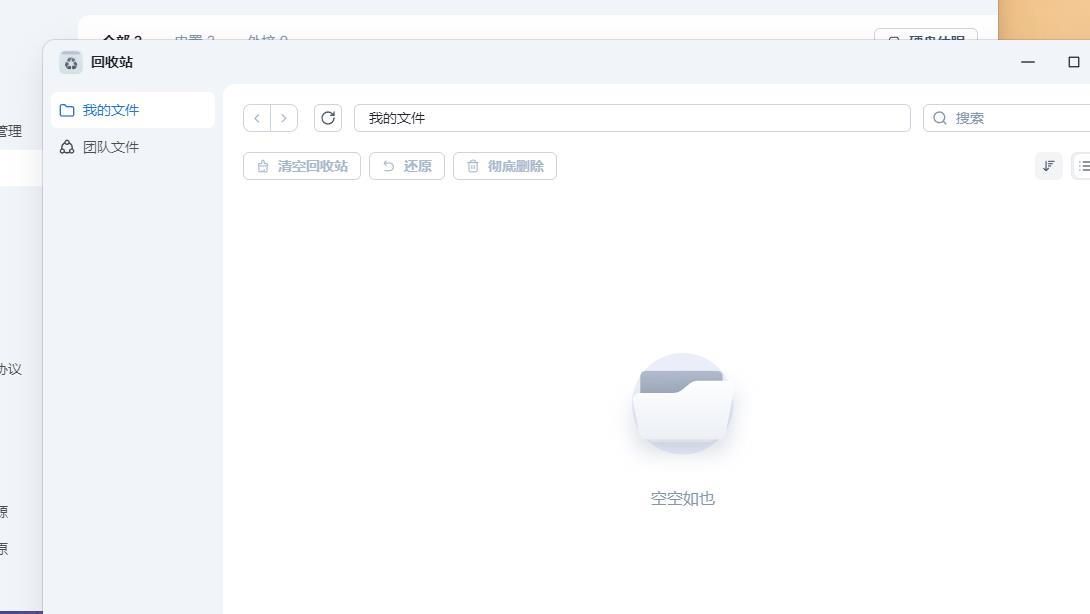Click the magnifier icon in search box

click(940, 118)
